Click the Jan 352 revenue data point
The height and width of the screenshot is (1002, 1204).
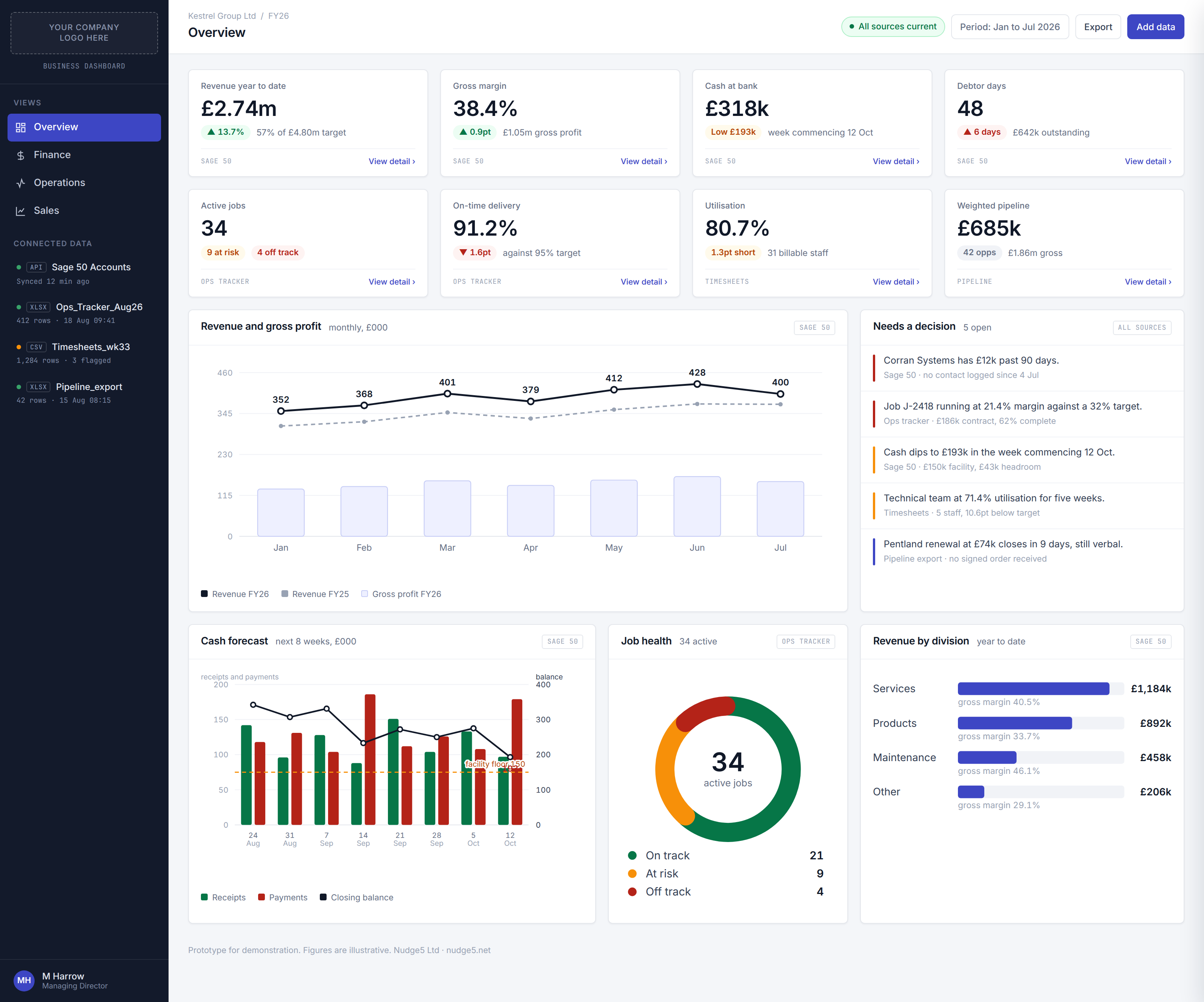[x=281, y=411]
